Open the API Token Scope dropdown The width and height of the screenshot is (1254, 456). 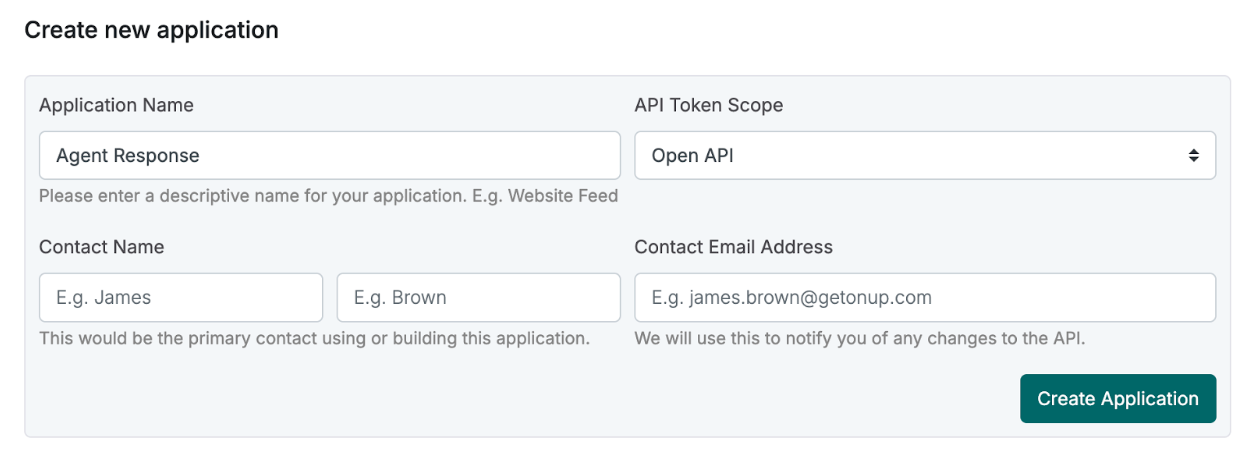(x=924, y=155)
